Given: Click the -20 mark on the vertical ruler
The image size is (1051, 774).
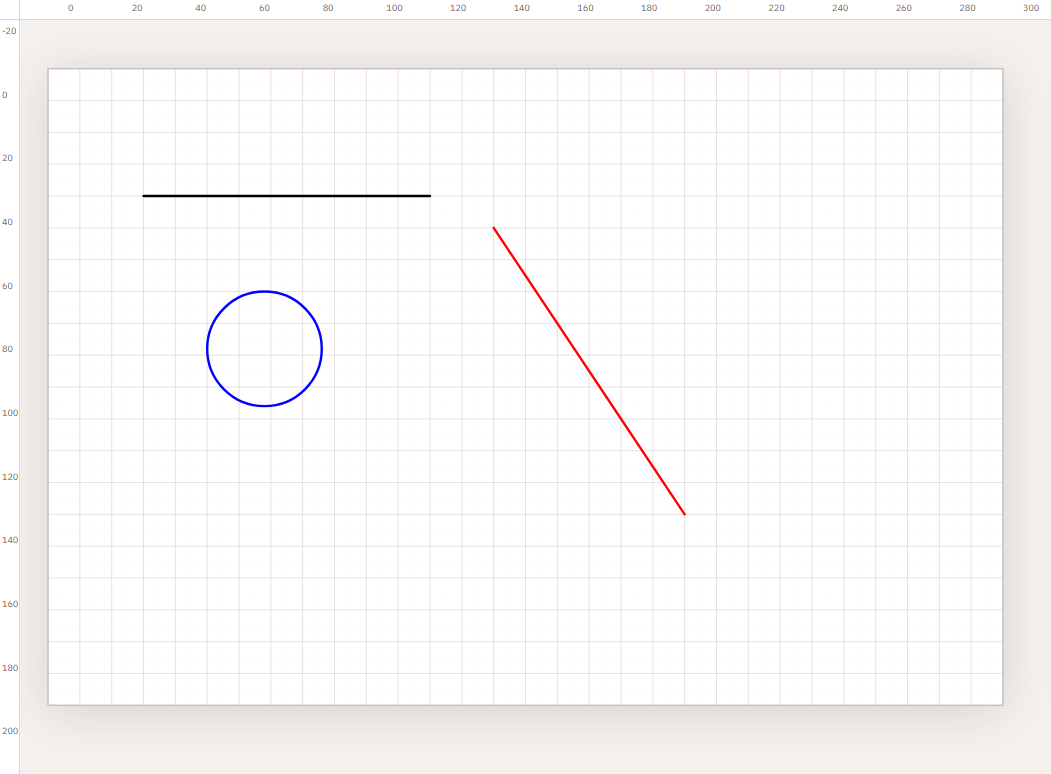Looking at the screenshot, I should coord(9,31).
